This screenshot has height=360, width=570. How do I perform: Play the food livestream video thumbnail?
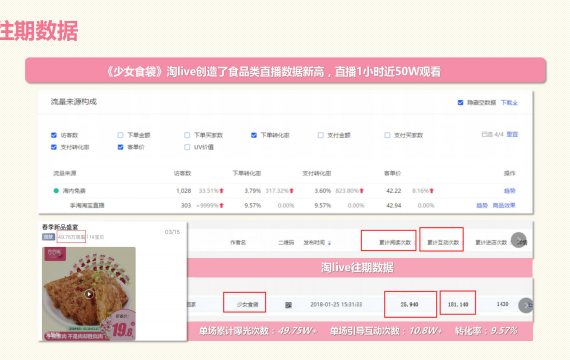(x=89, y=294)
